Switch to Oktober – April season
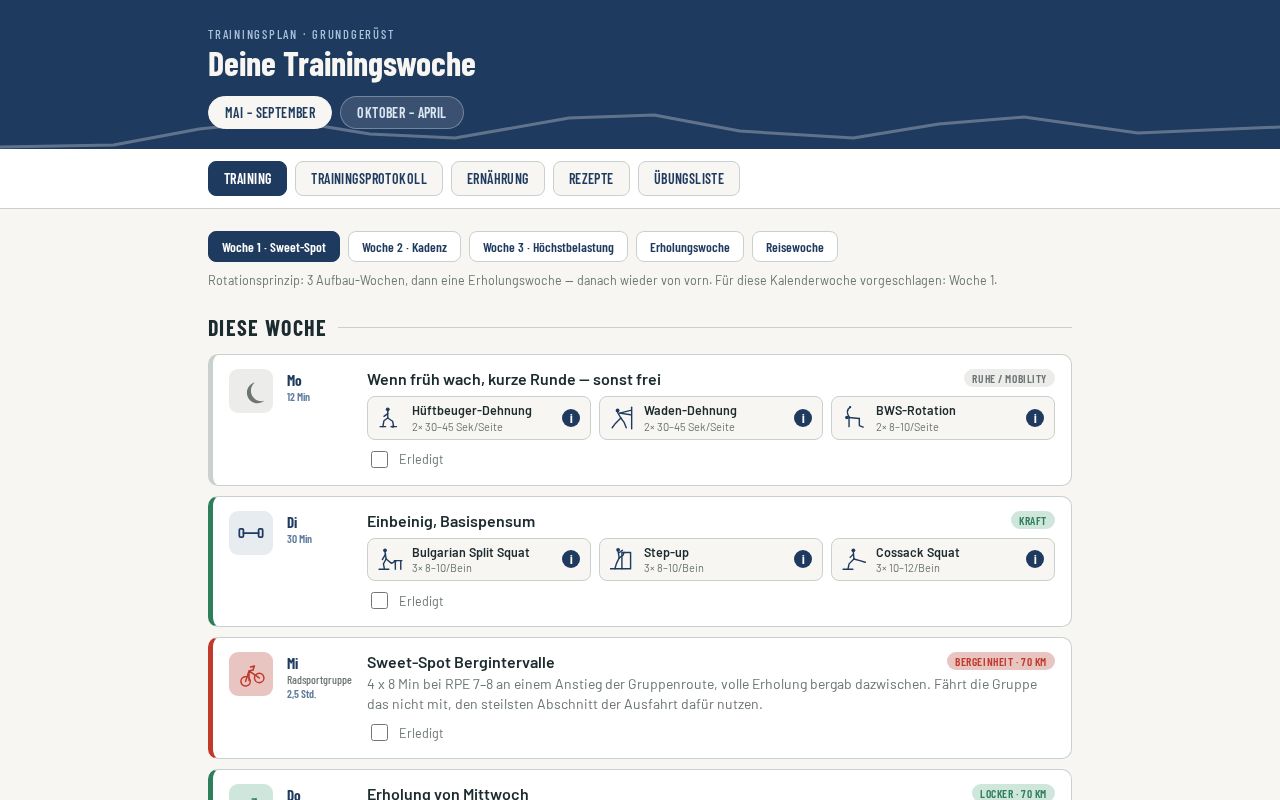Image resolution: width=1280 pixels, height=800 pixels. tap(402, 112)
